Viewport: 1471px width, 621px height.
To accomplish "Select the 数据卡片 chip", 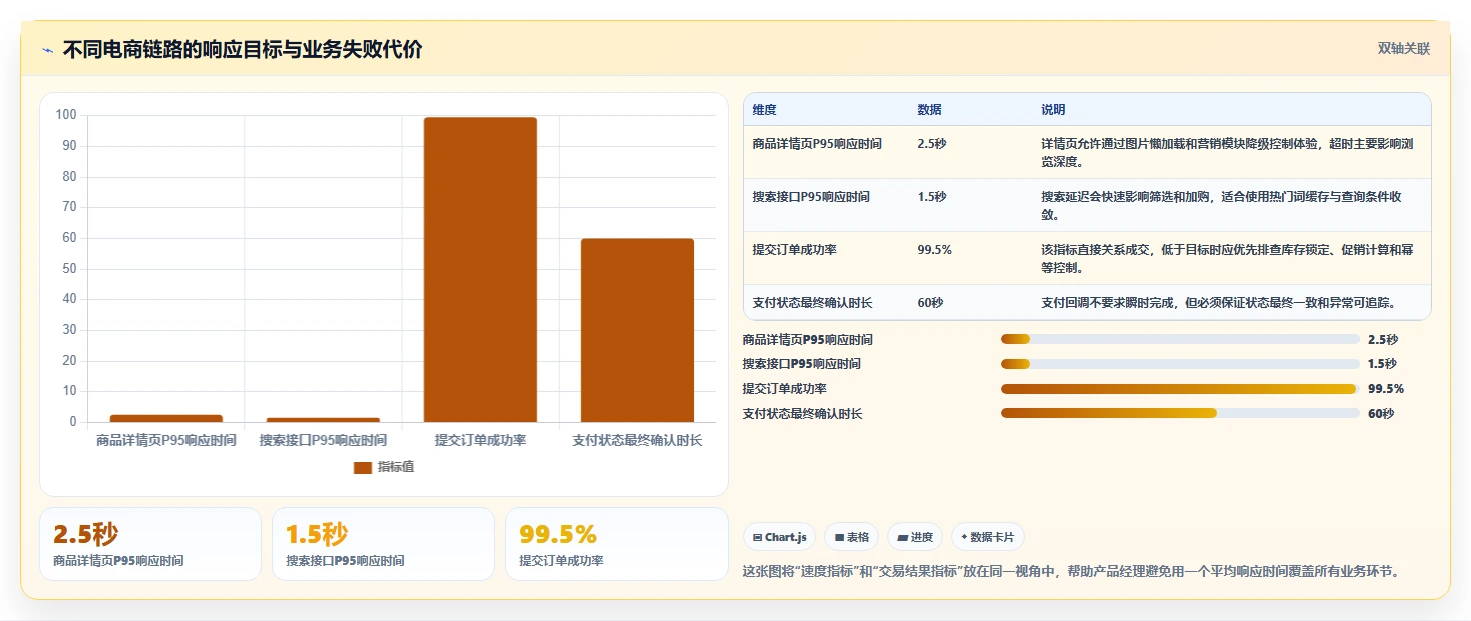I will (988, 537).
